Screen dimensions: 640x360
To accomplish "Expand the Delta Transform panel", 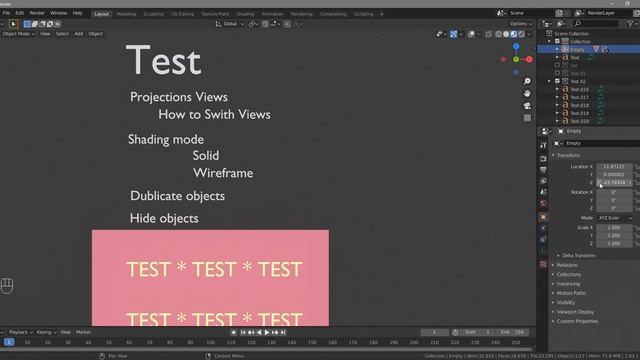I will tap(578, 256).
